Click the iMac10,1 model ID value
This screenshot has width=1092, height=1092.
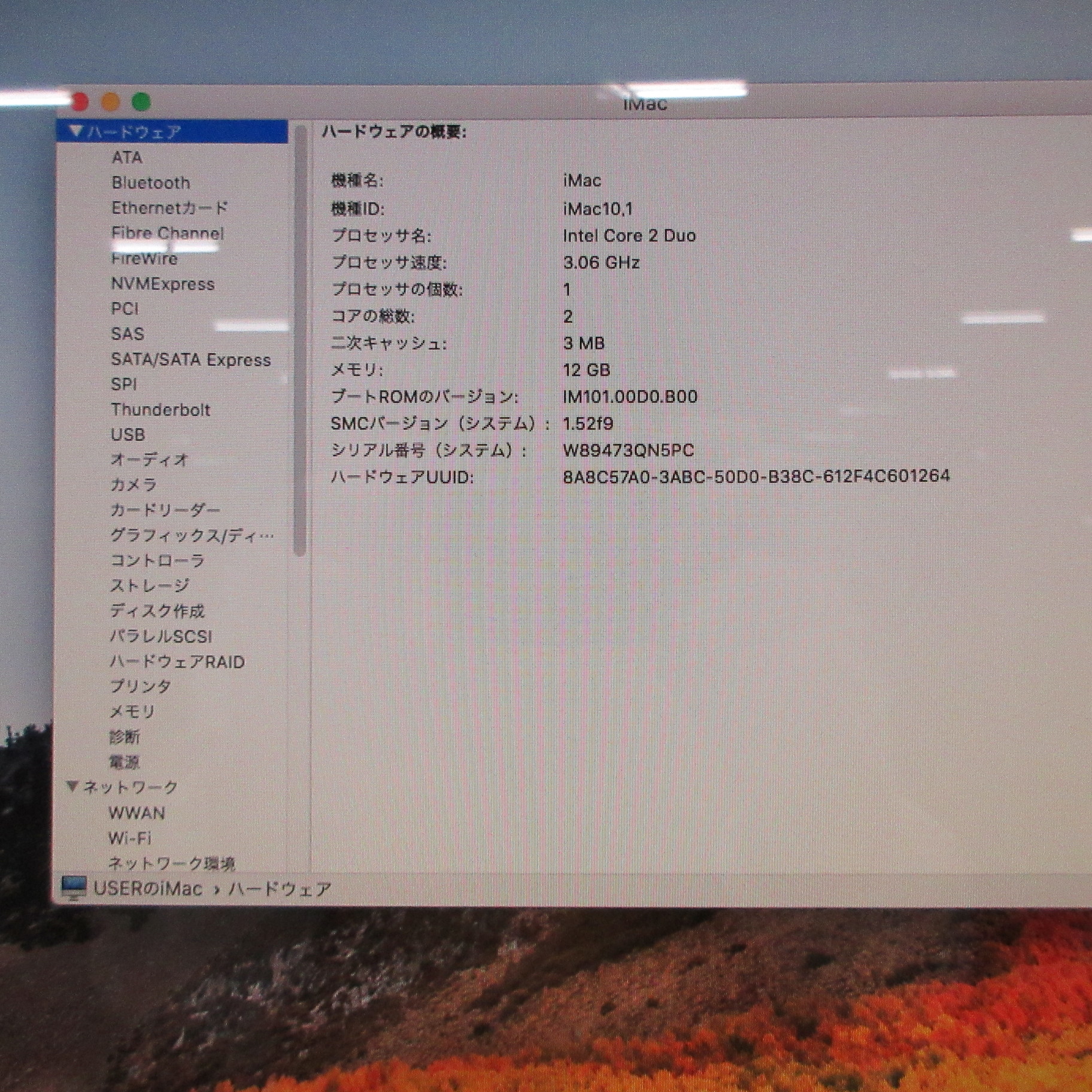click(598, 209)
